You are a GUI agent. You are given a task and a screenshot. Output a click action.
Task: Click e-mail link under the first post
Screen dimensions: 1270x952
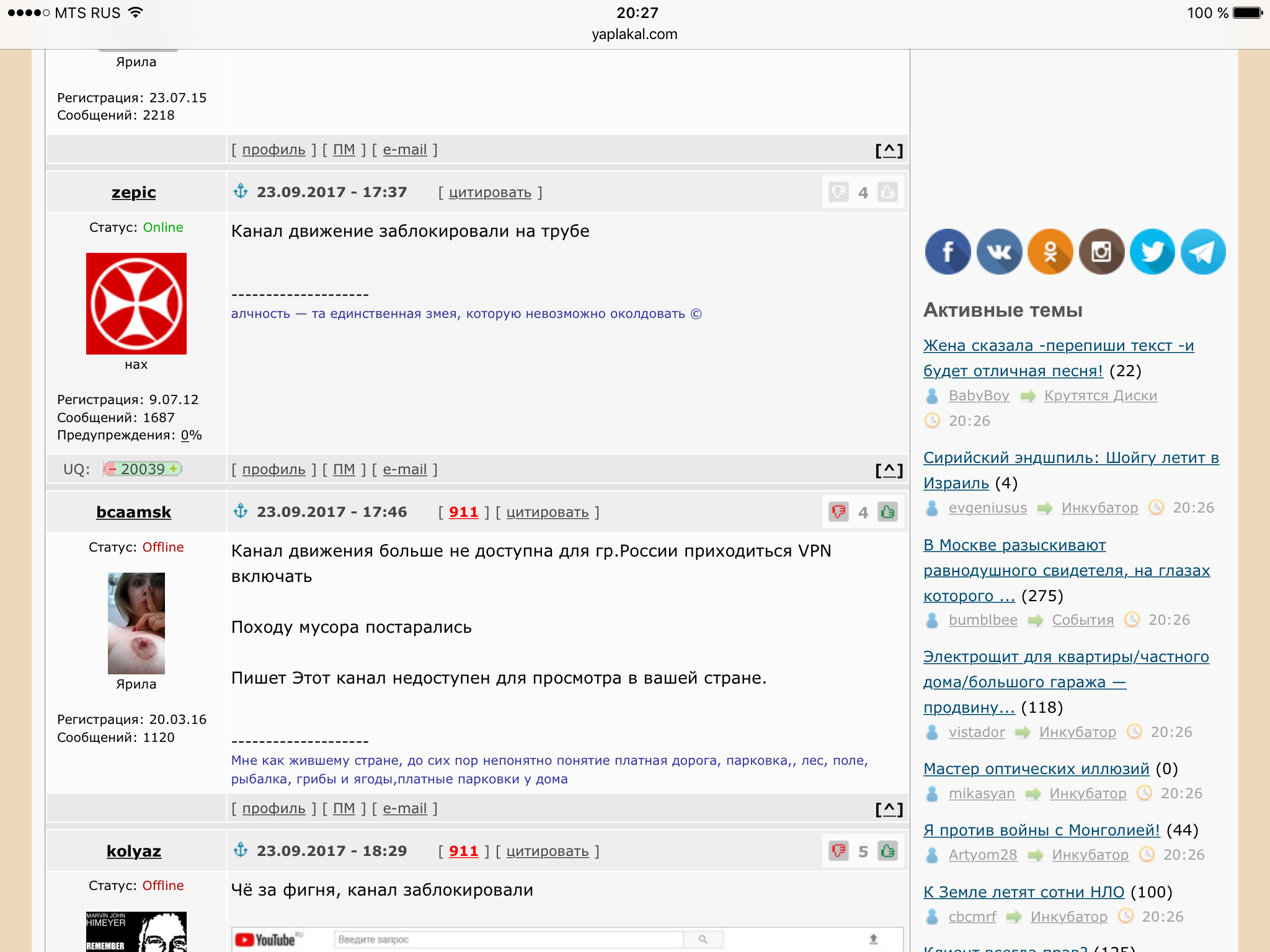pyautogui.click(x=405, y=150)
